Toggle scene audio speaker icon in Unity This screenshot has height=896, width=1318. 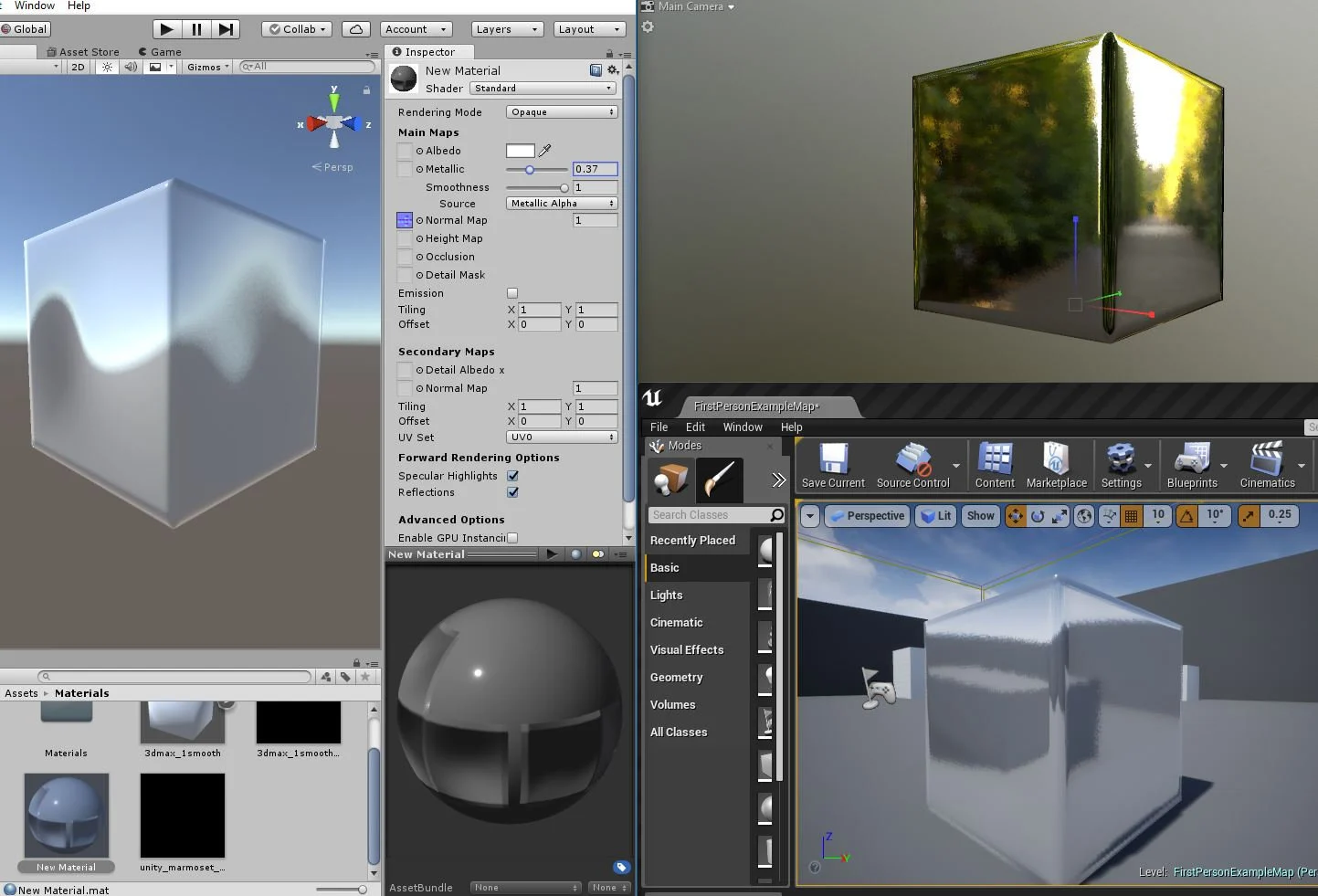[131, 67]
